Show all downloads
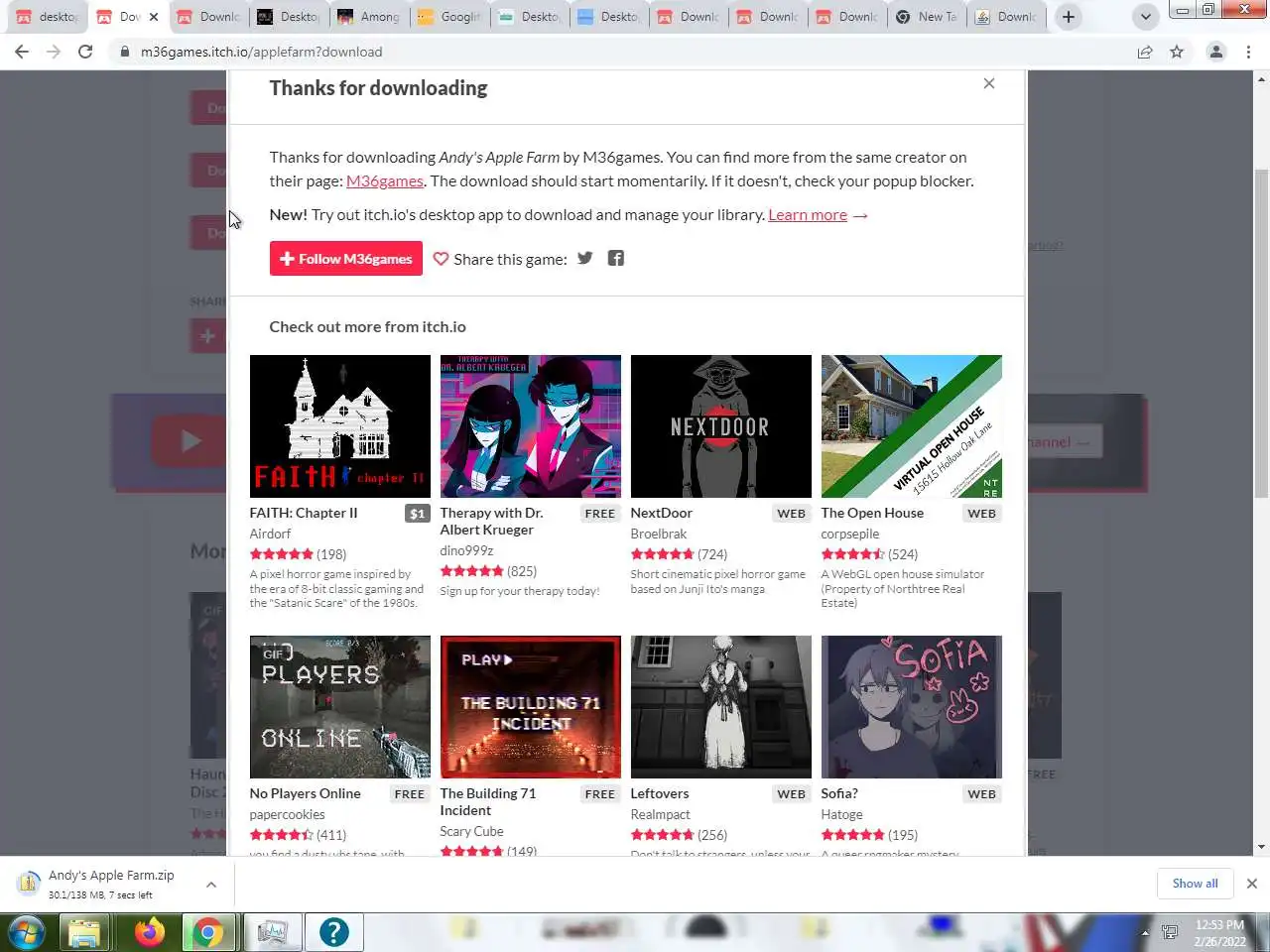 [x=1195, y=884]
